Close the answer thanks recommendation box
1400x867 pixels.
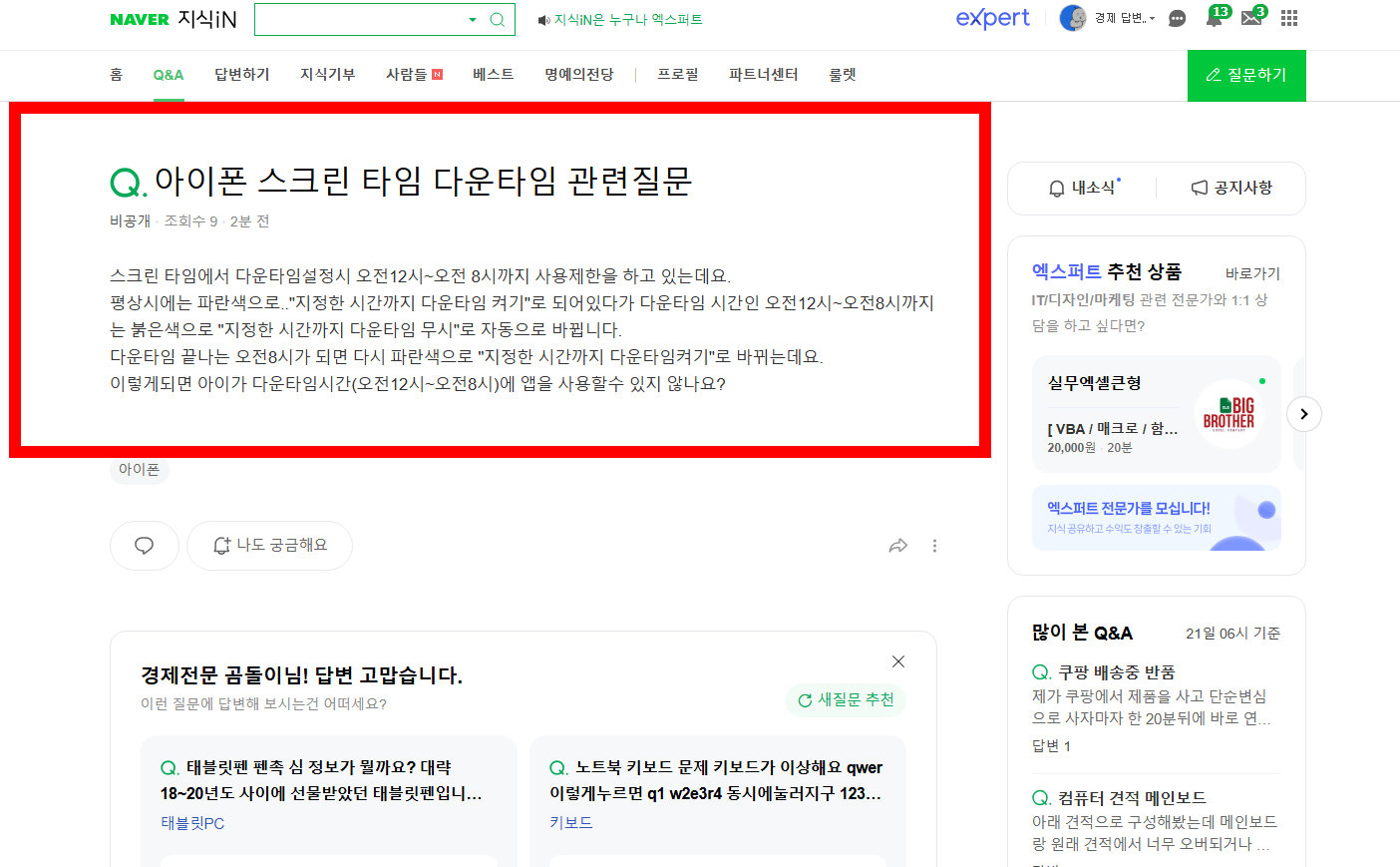tap(898, 661)
